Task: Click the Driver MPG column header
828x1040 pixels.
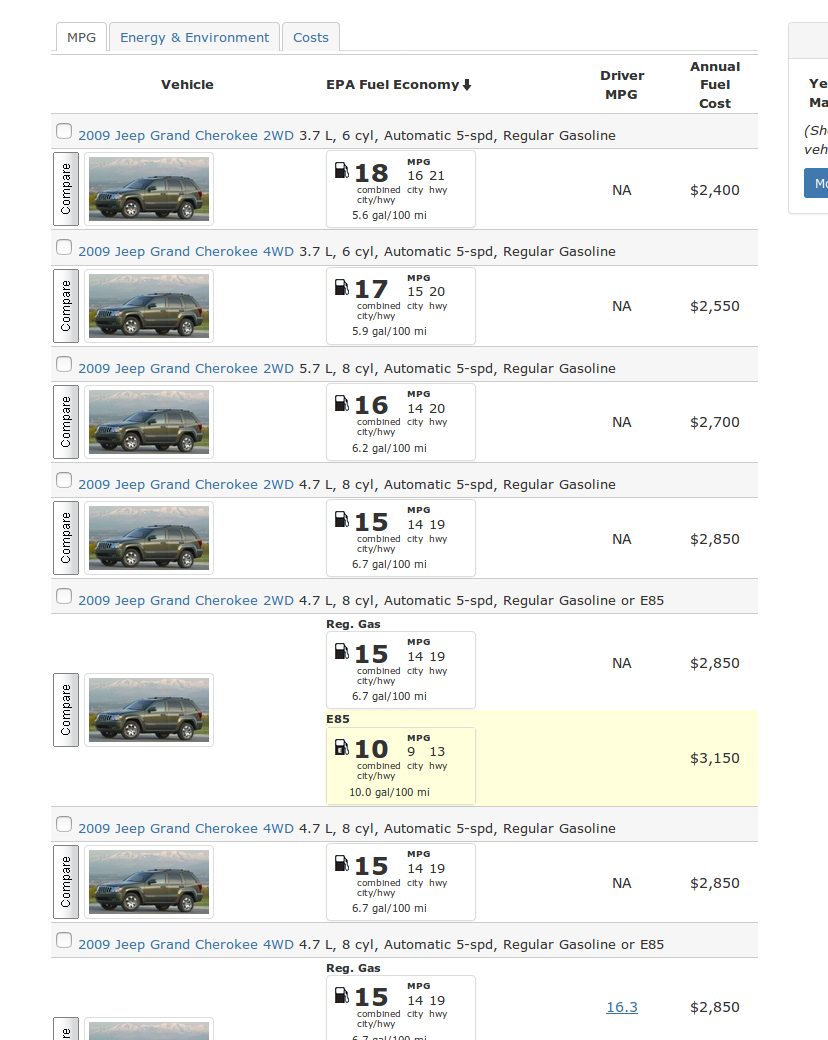Action: [622, 85]
